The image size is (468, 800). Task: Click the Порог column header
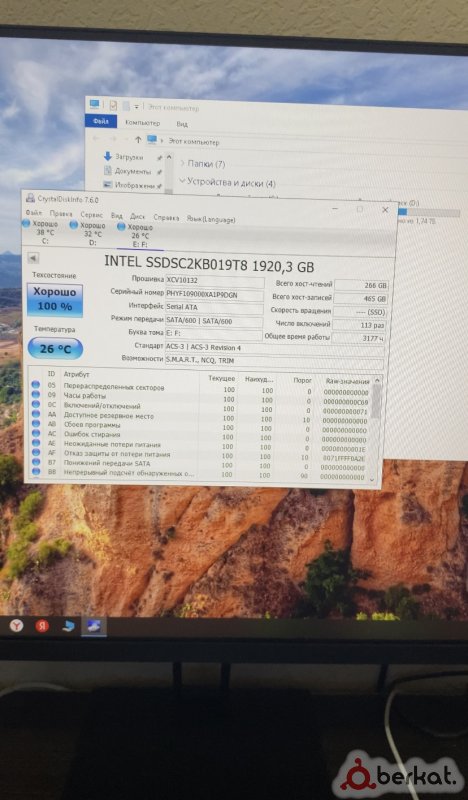click(x=303, y=380)
